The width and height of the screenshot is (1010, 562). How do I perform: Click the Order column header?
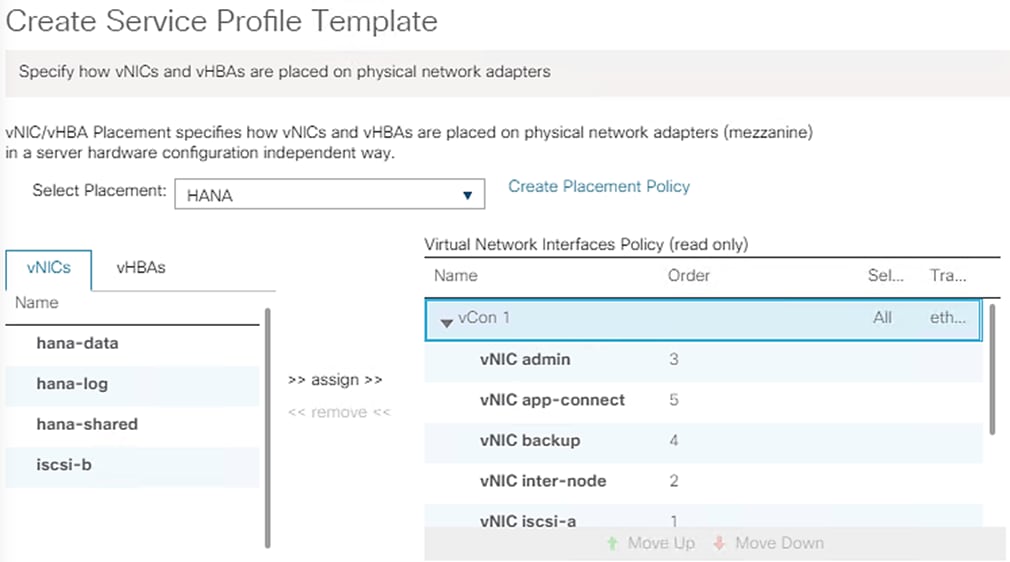(x=688, y=276)
